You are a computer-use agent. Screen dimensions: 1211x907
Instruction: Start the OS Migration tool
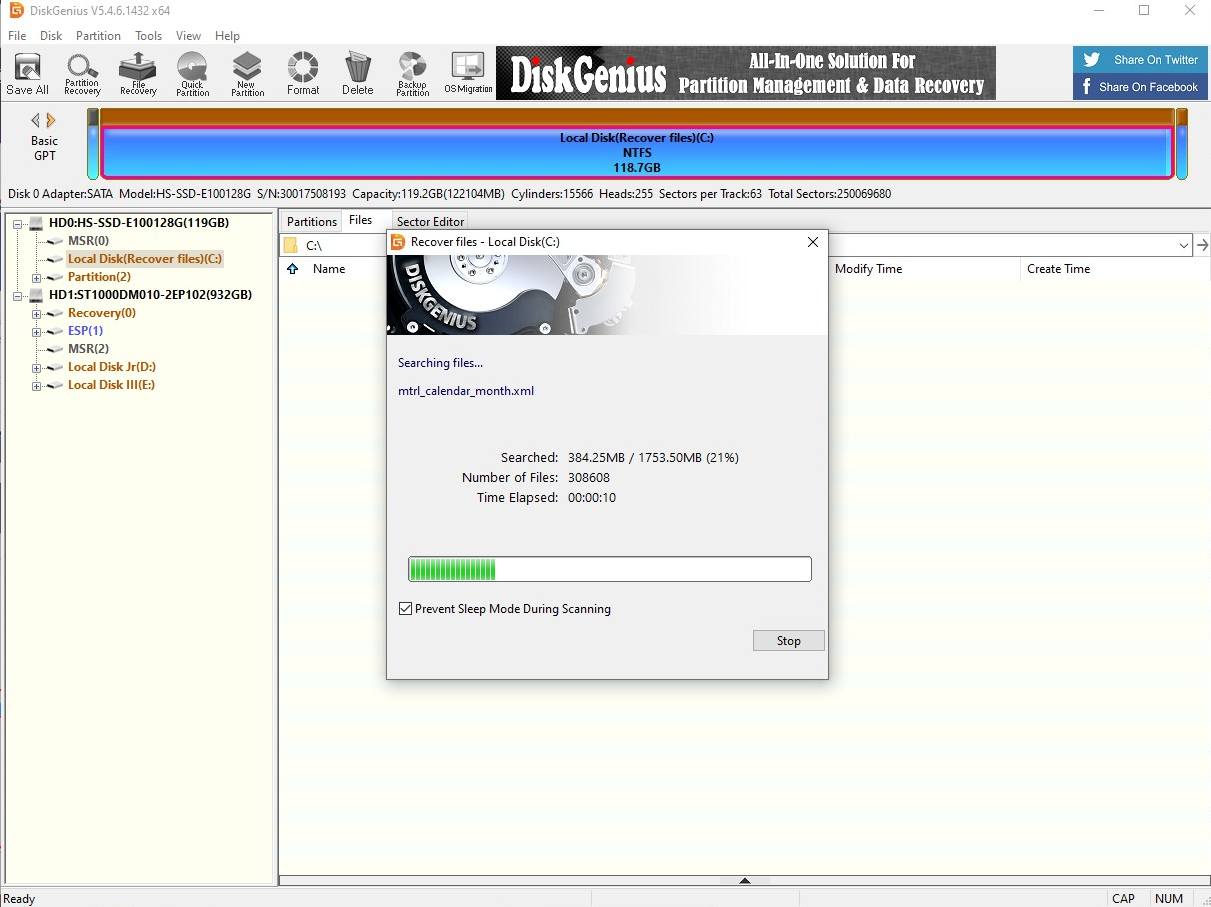(468, 74)
